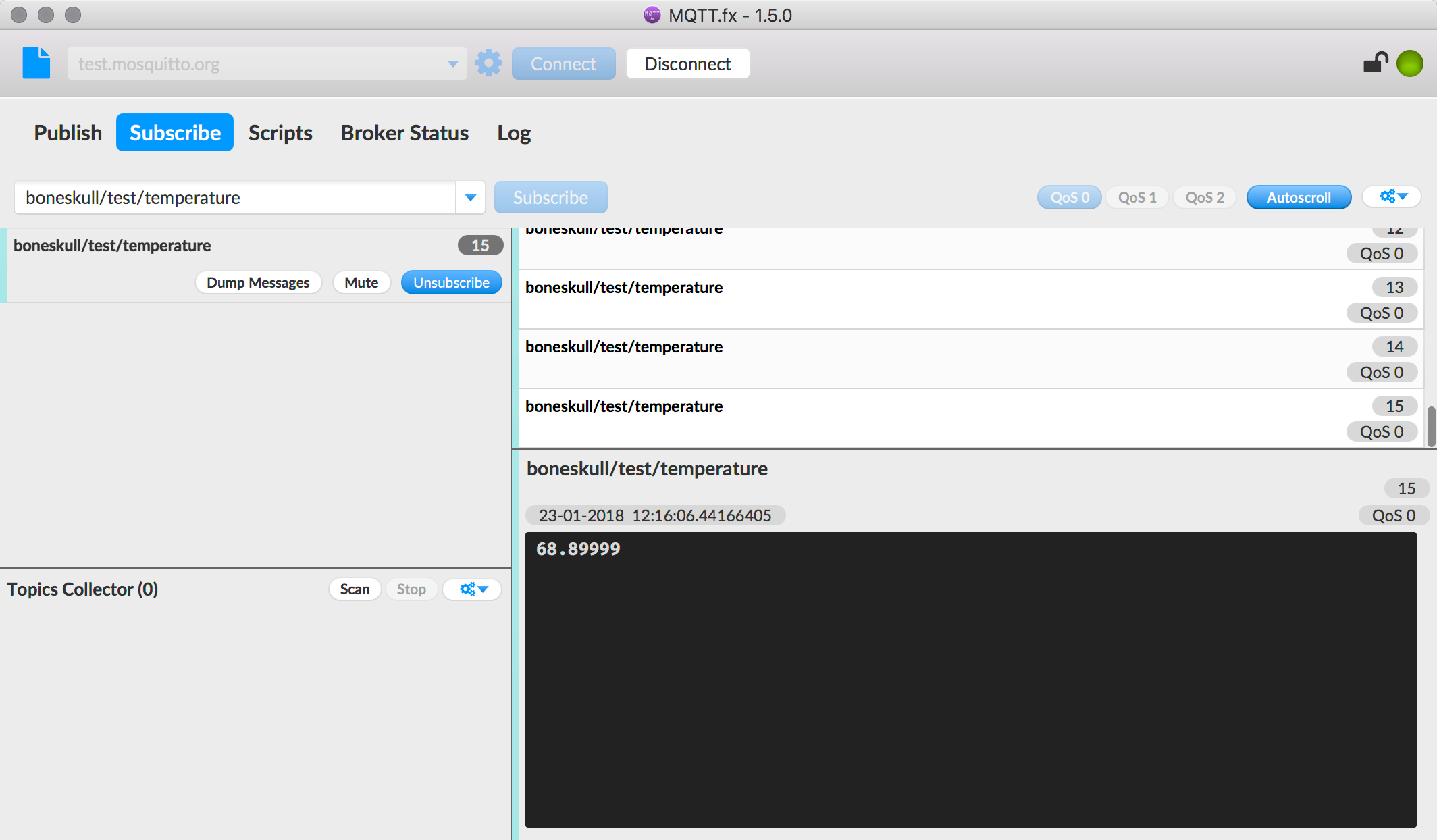Viewport: 1437px width, 840px height.
Task: Open the subscription options gear menu
Action: coord(1392,196)
